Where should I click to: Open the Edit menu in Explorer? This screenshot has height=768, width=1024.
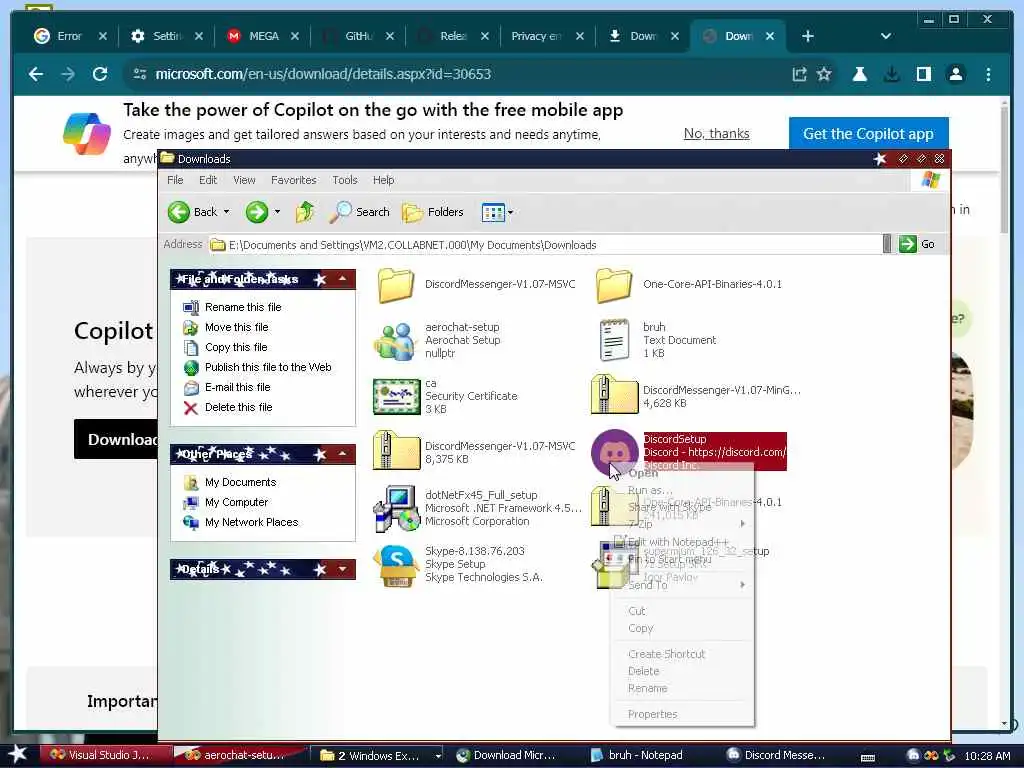coord(208,180)
